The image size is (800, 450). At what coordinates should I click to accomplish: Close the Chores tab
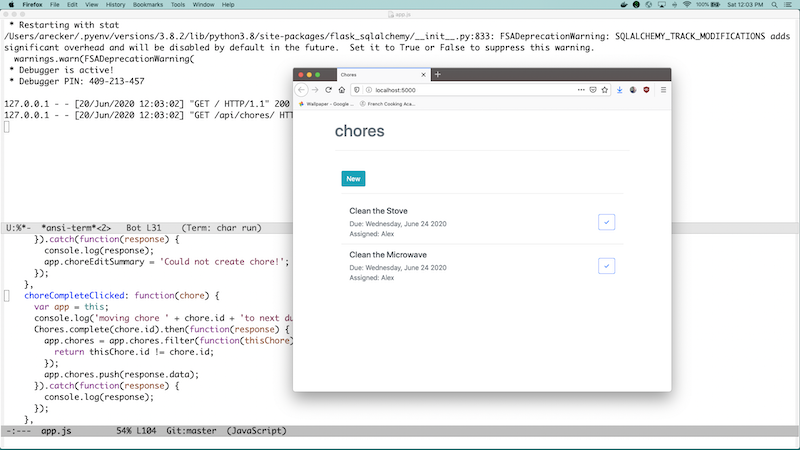click(x=423, y=74)
